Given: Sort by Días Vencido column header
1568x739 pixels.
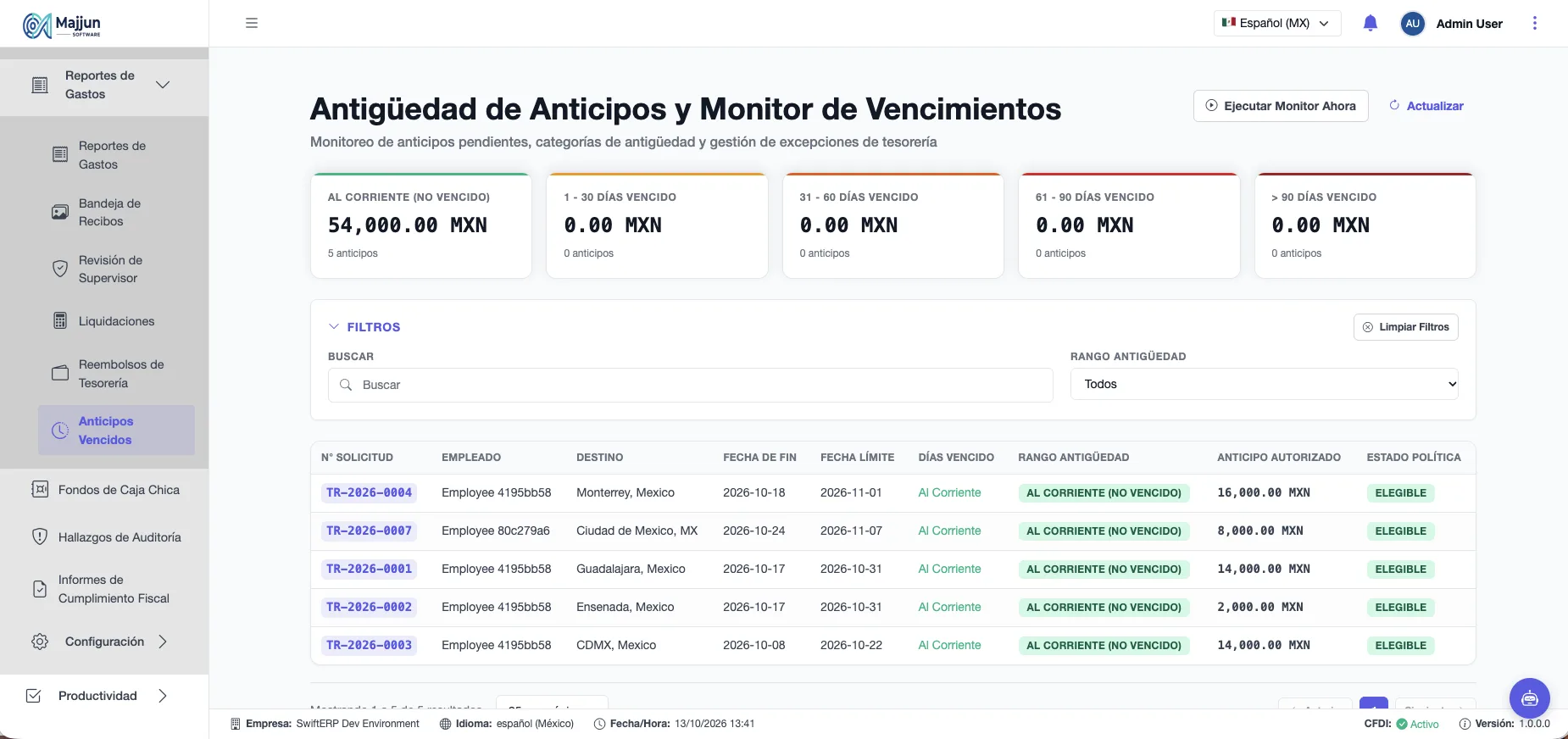Looking at the screenshot, I should coord(956,458).
